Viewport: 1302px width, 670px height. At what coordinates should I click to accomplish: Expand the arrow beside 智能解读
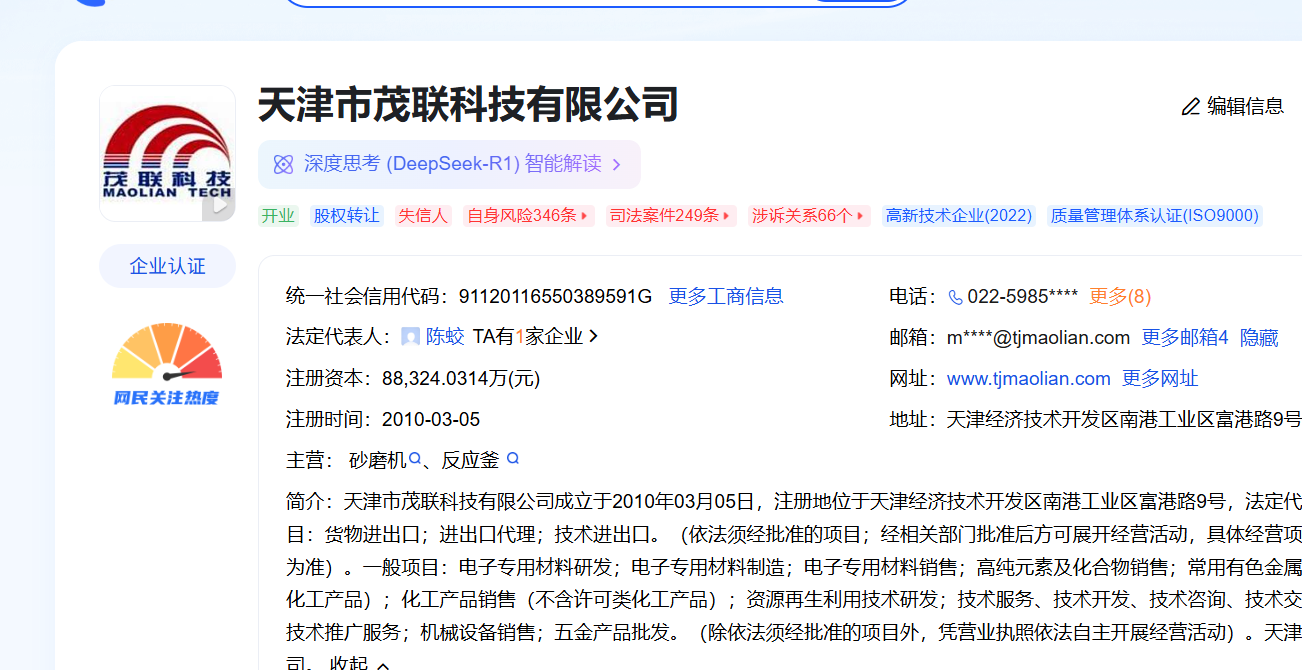pyautogui.click(x=616, y=164)
